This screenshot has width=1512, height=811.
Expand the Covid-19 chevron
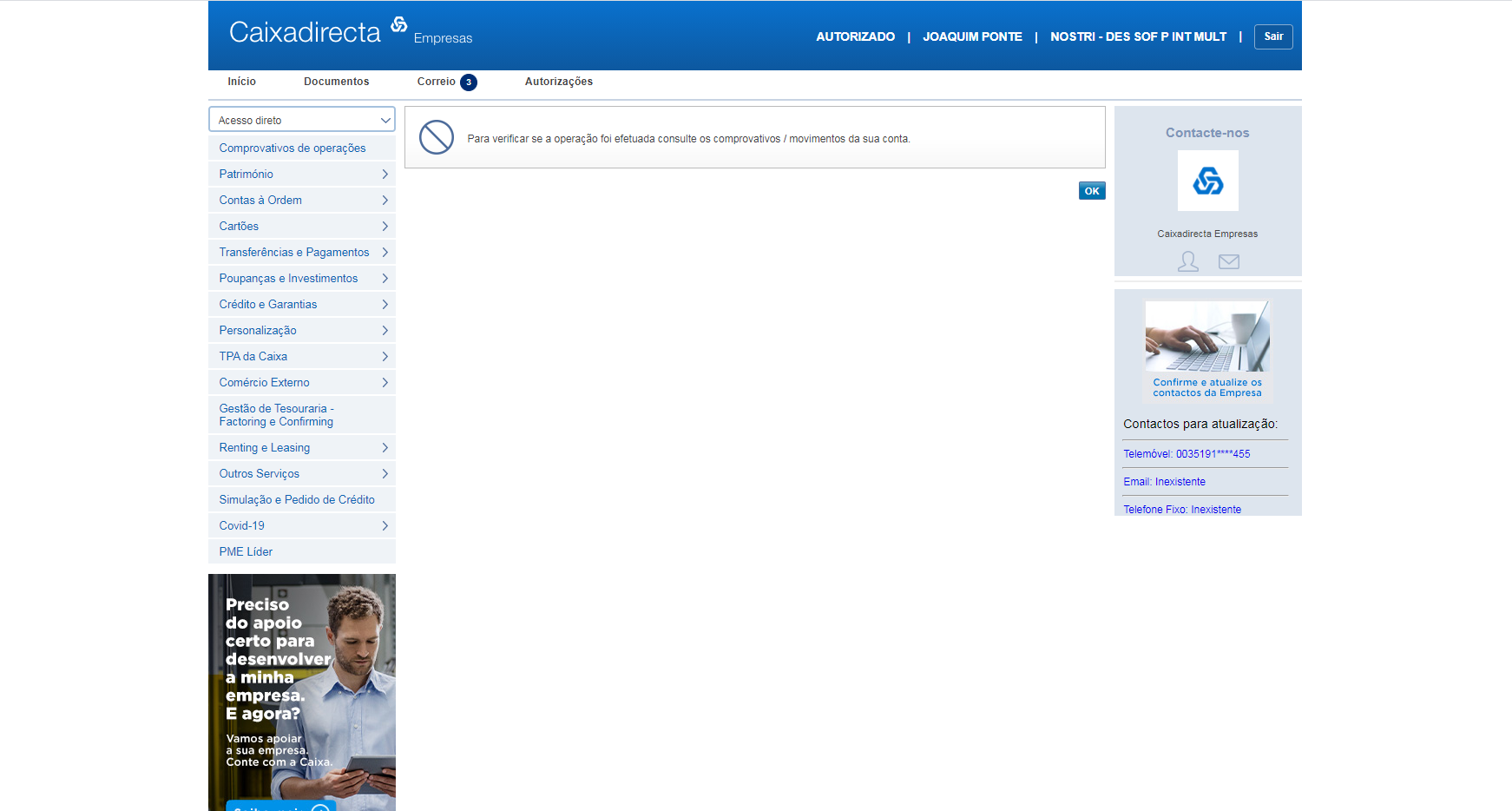tap(385, 526)
